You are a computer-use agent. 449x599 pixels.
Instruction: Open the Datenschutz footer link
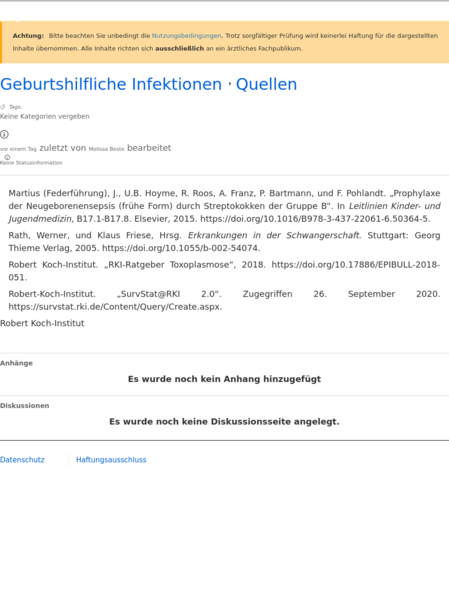point(22,460)
